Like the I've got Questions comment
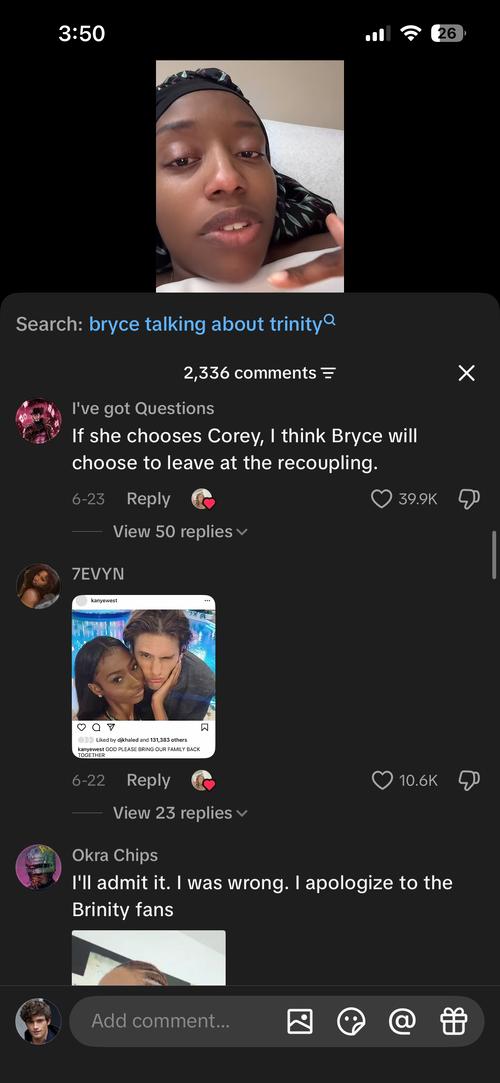Screen dimensions: 500x1083 coord(381,499)
